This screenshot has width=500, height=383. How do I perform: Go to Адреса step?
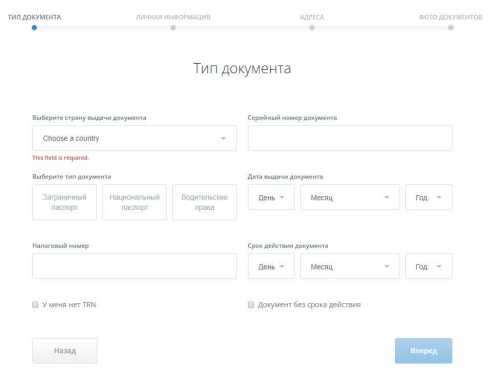[312, 17]
